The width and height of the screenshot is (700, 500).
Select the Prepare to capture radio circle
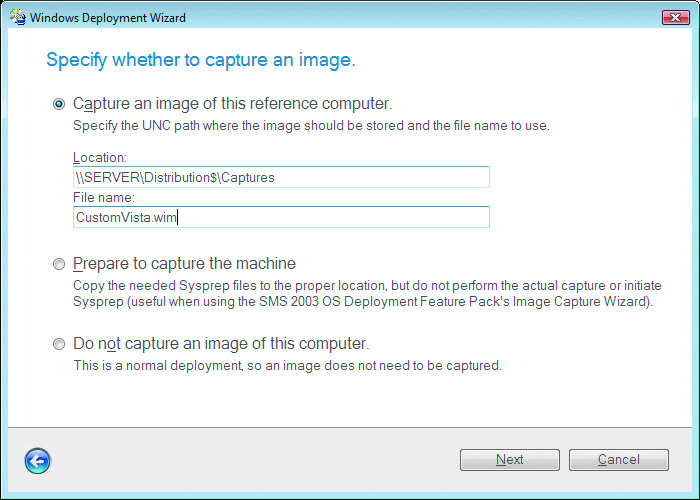pos(58,264)
